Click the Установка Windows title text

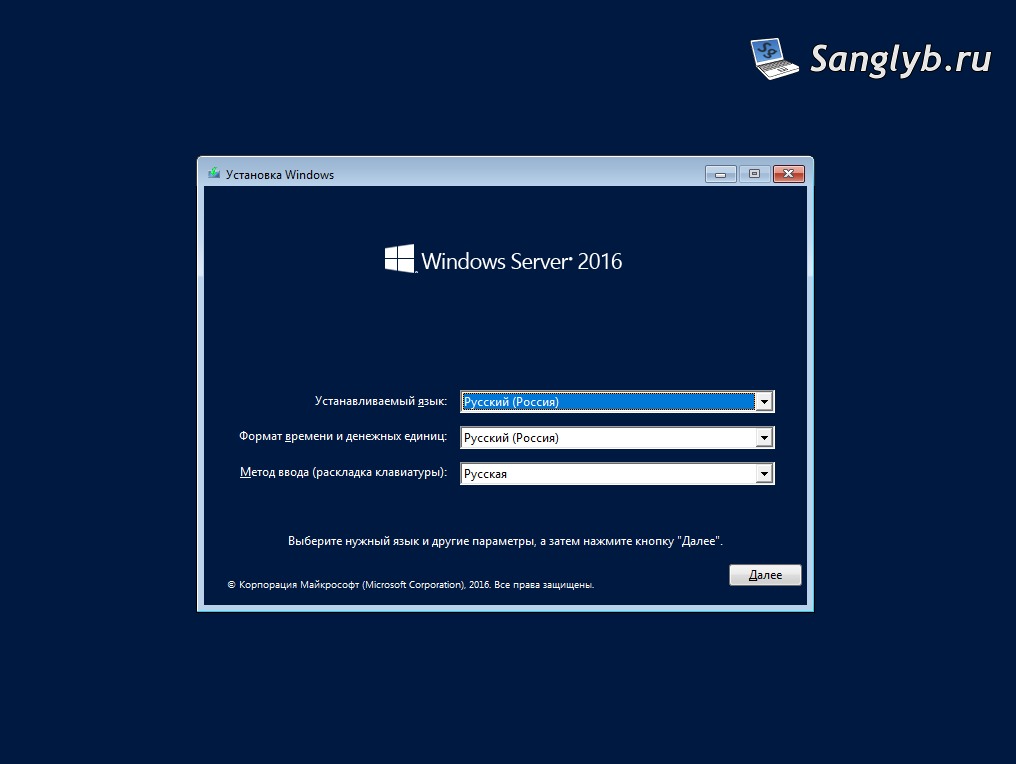tap(280, 174)
